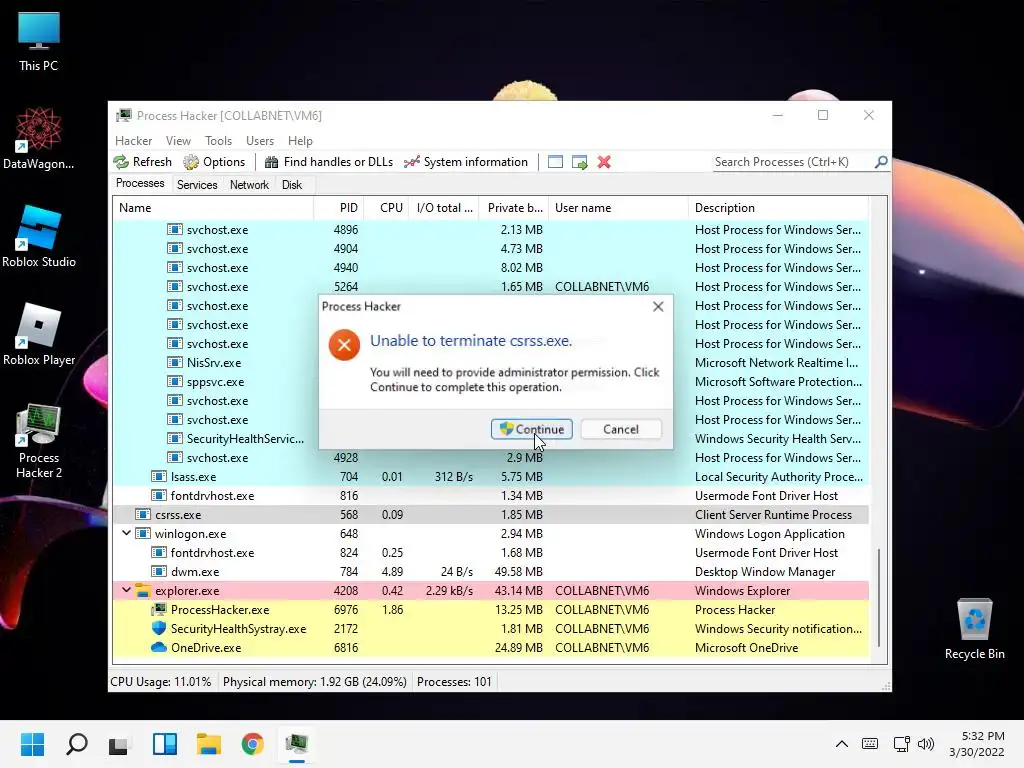Click the OneDrive cloud icon in process list
The height and width of the screenshot is (768, 1024).
[x=159, y=647]
